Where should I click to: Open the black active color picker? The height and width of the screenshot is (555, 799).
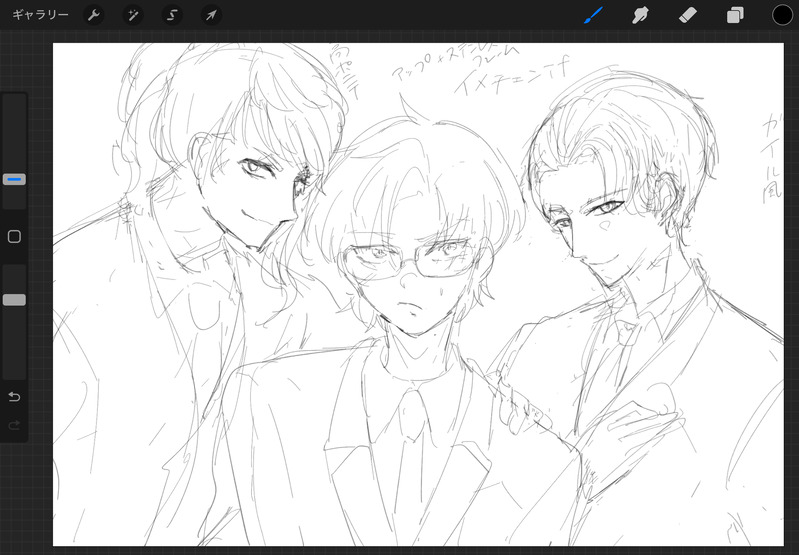coord(782,15)
